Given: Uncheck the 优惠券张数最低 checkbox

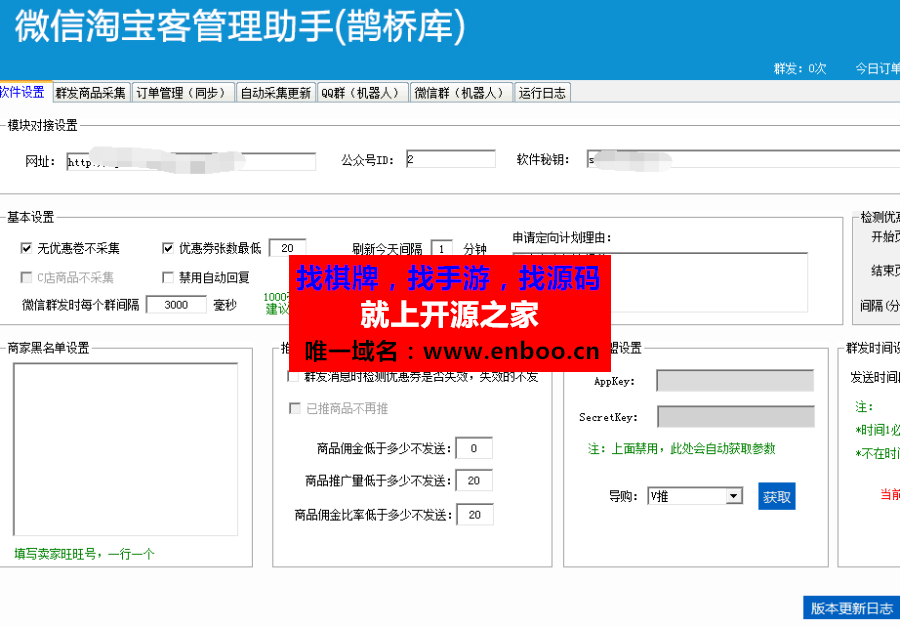Looking at the screenshot, I should [168, 248].
